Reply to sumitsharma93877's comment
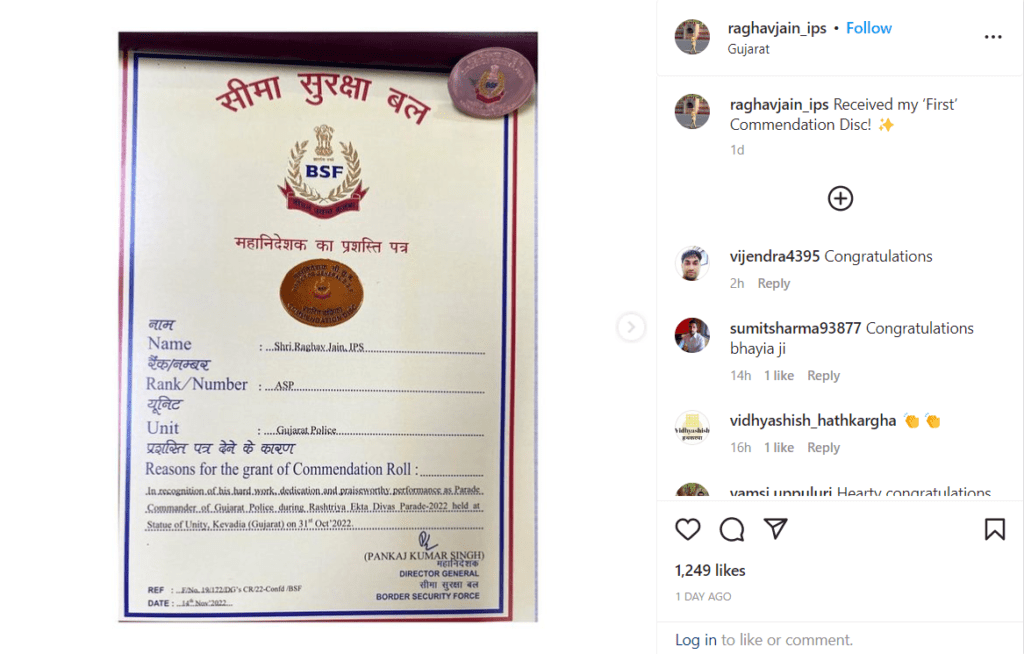 pos(823,376)
